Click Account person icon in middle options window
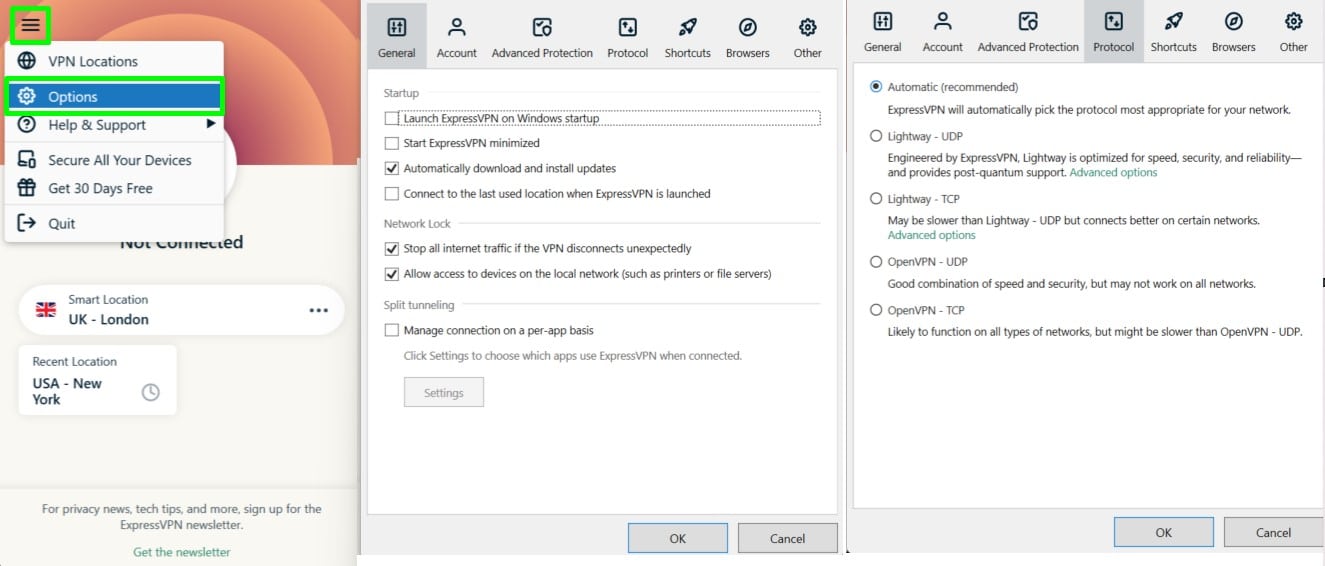 pyautogui.click(x=456, y=27)
